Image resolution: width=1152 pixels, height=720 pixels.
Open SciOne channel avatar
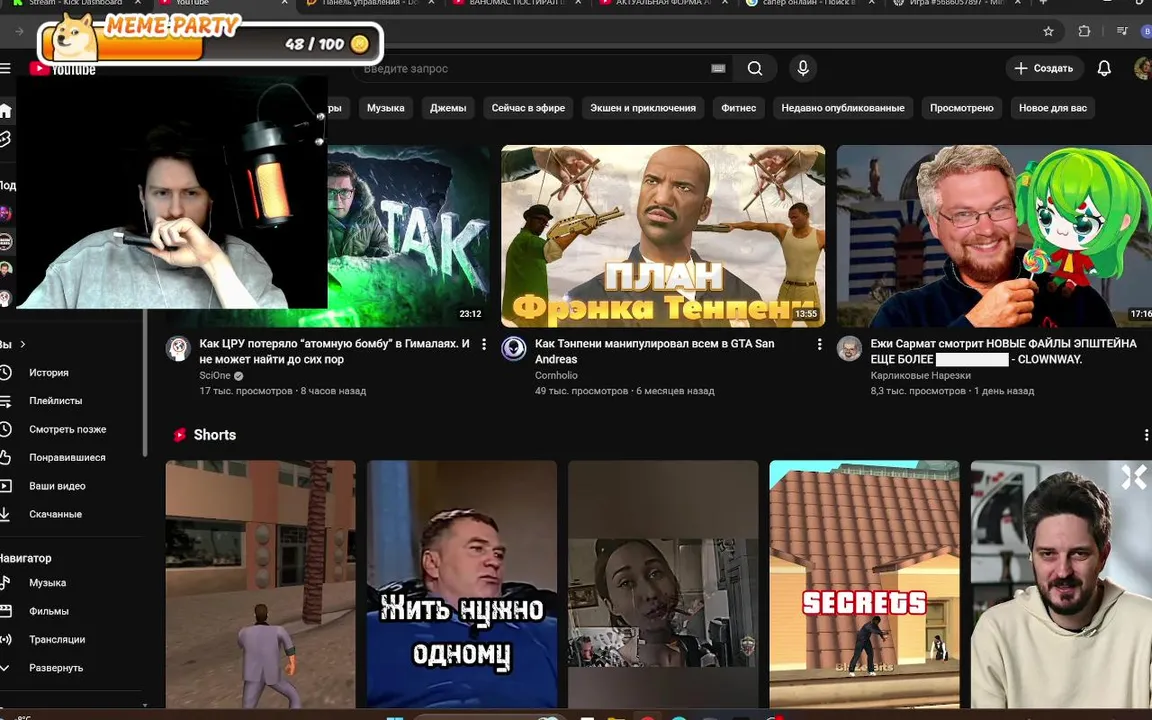[178, 348]
